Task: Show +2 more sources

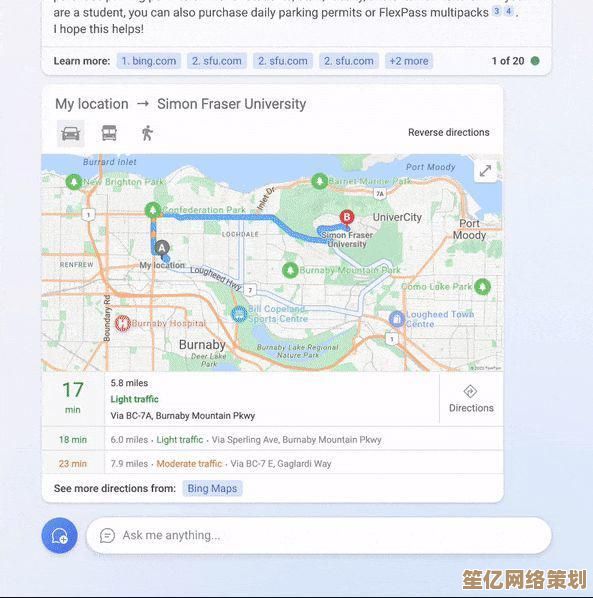Action: pyautogui.click(x=409, y=61)
